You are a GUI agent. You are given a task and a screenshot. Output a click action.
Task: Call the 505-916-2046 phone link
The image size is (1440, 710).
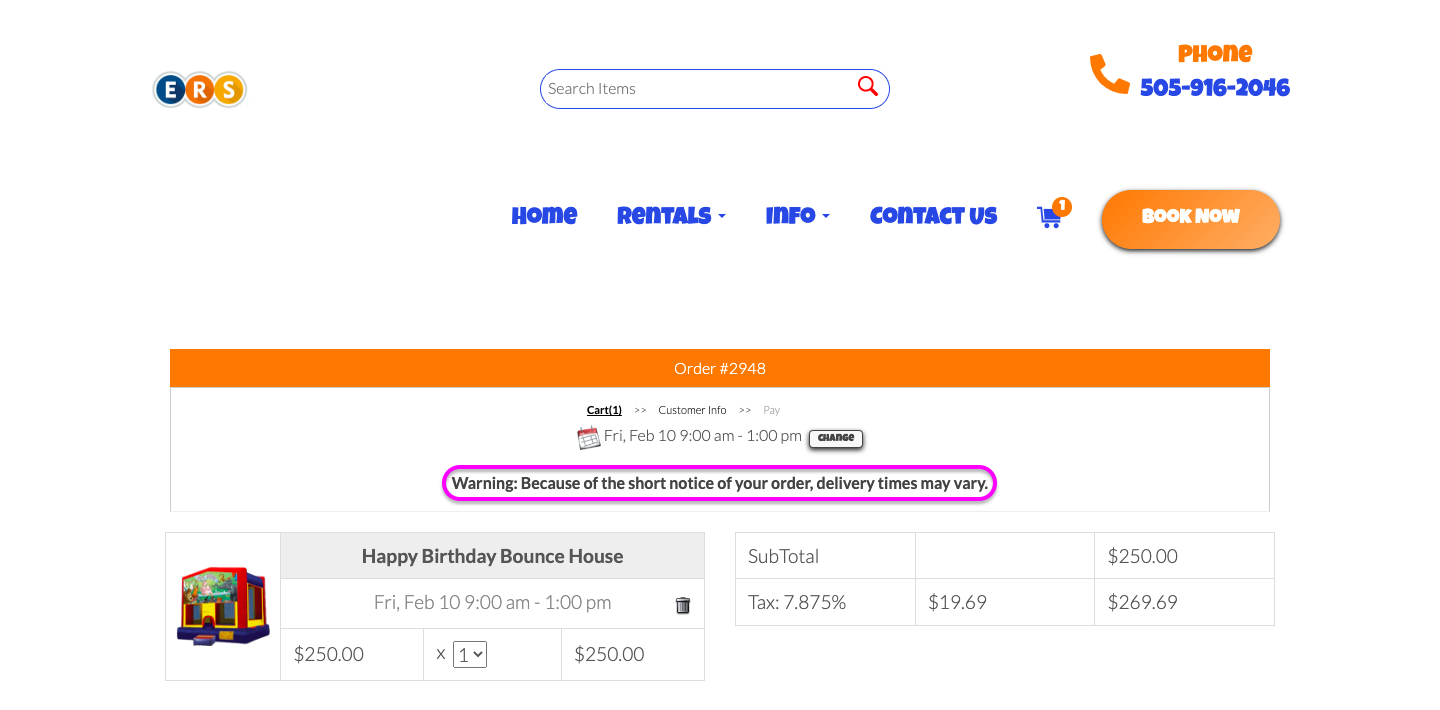point(1214,88)
